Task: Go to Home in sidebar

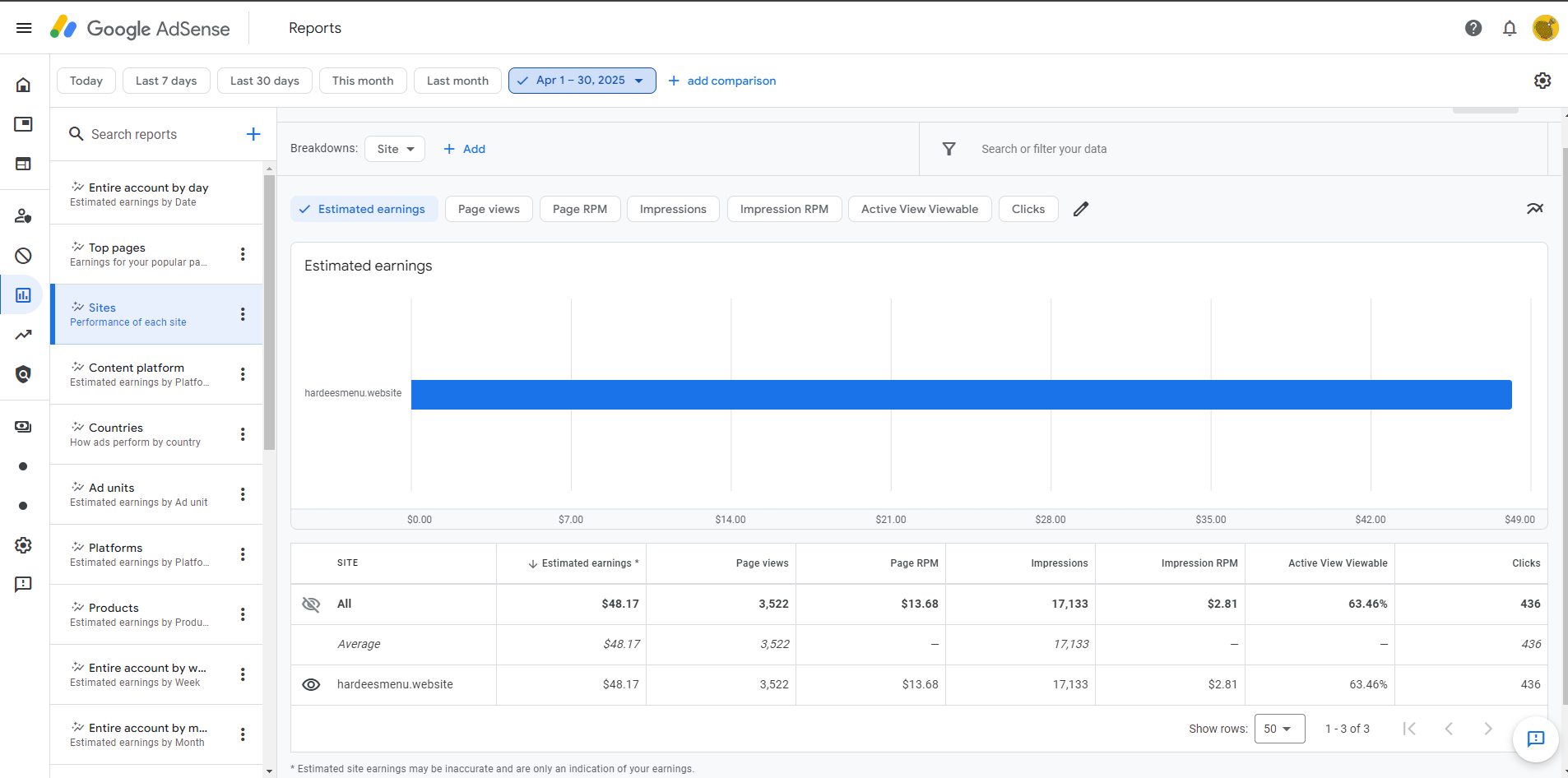Action: coord(23,85)
